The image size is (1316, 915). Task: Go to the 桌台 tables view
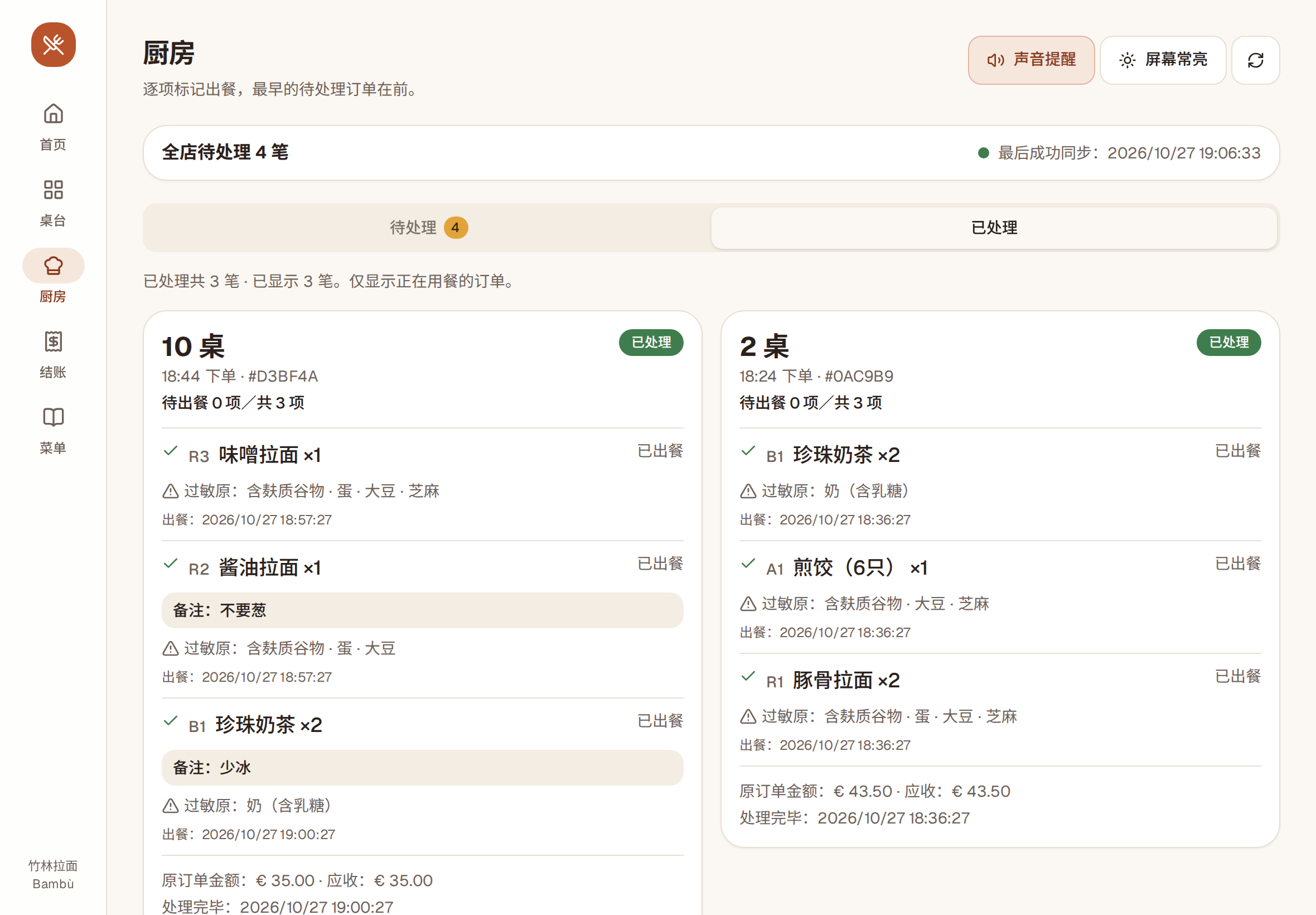tap(54, 204)
